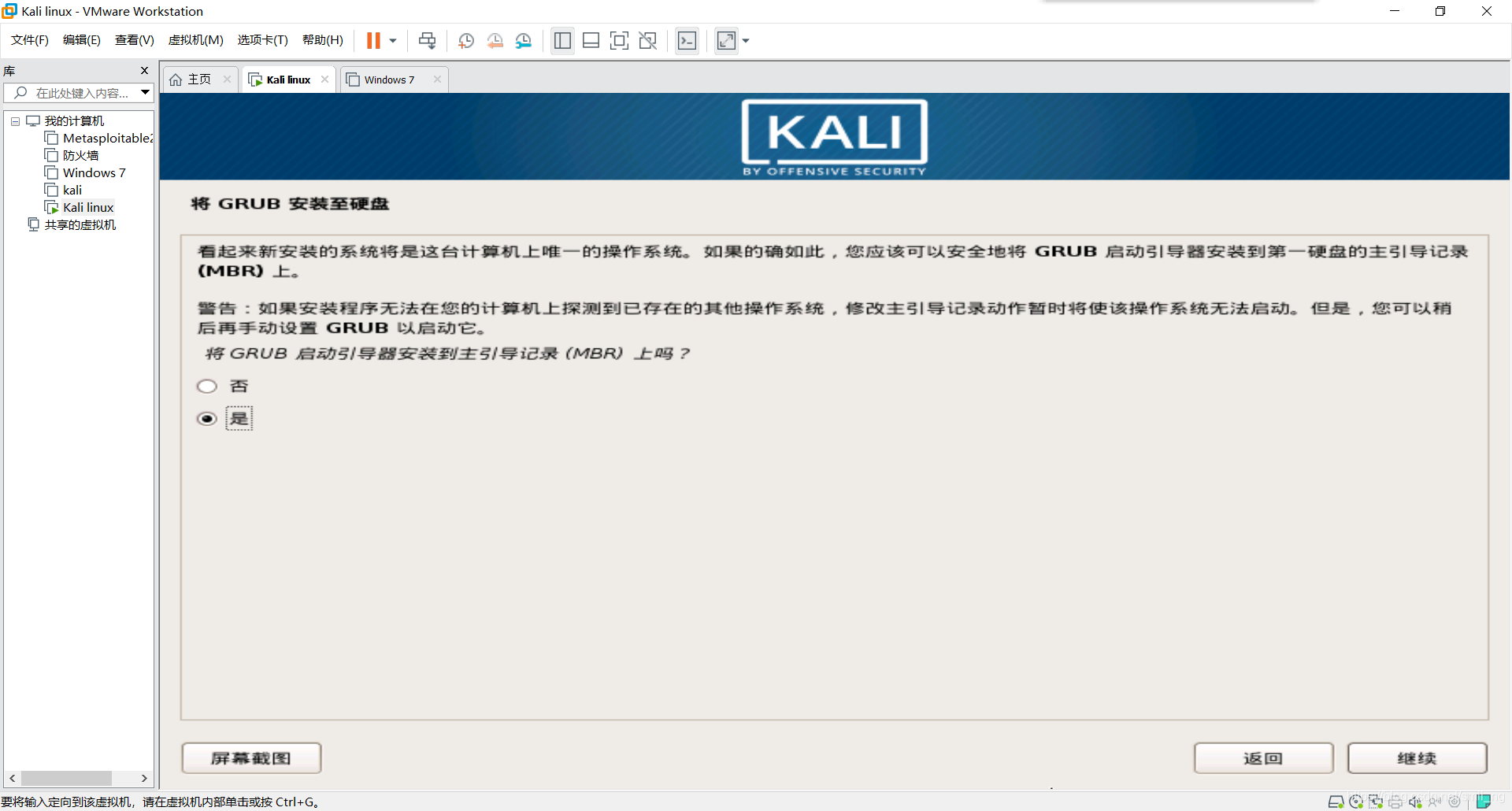
Task: Select 我的计算机 in the library
Action: point(74,121)
